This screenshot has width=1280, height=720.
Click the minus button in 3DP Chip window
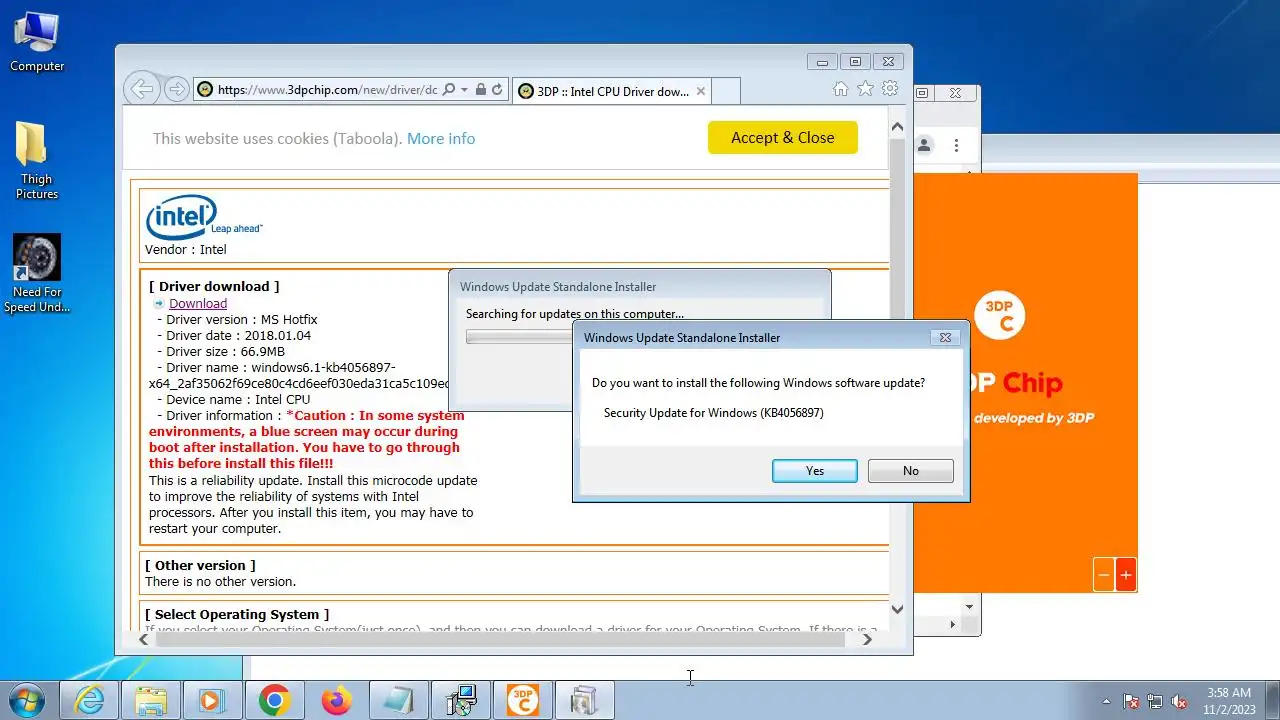click(1103, 575)
